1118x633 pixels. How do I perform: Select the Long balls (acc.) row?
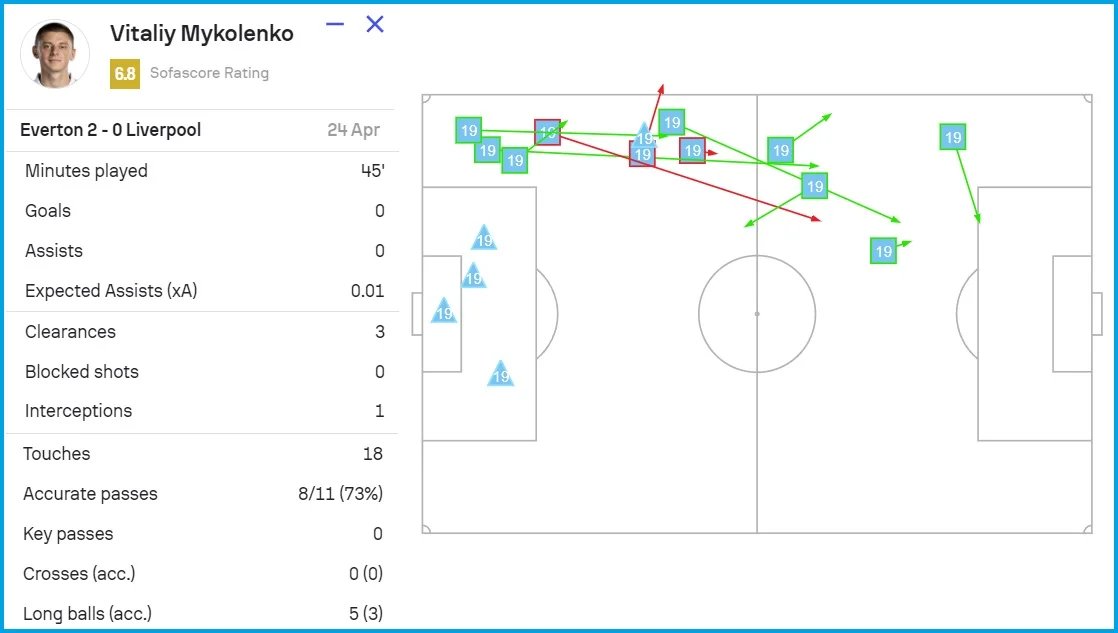pyautogui.click(x=203, y=614)
